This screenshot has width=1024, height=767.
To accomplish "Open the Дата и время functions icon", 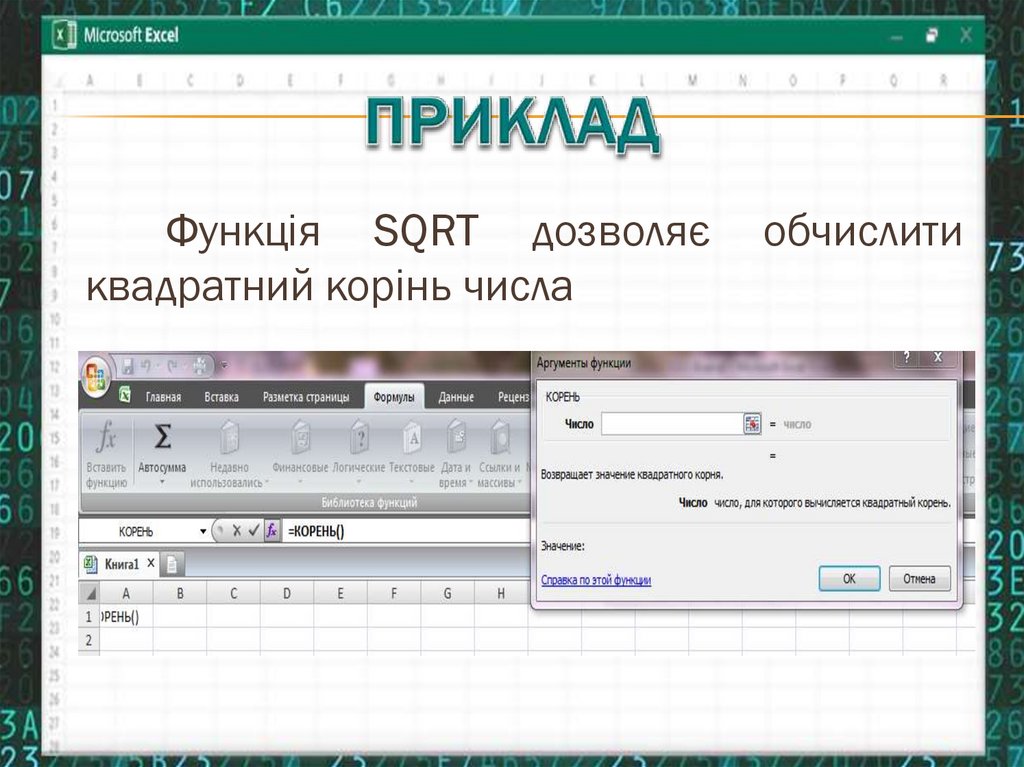I will coord(456,438).
